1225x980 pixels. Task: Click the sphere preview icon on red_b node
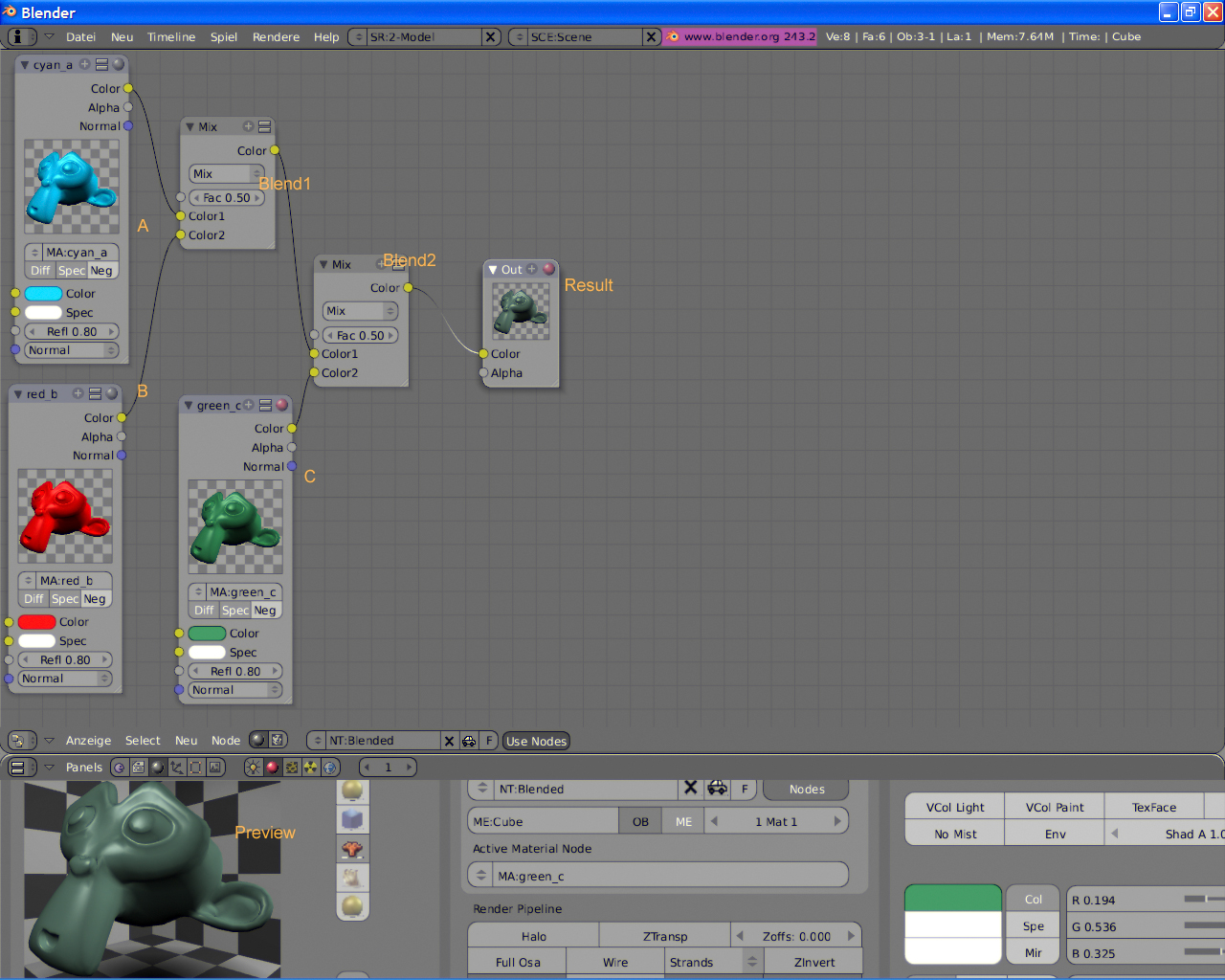coord(112,393)
